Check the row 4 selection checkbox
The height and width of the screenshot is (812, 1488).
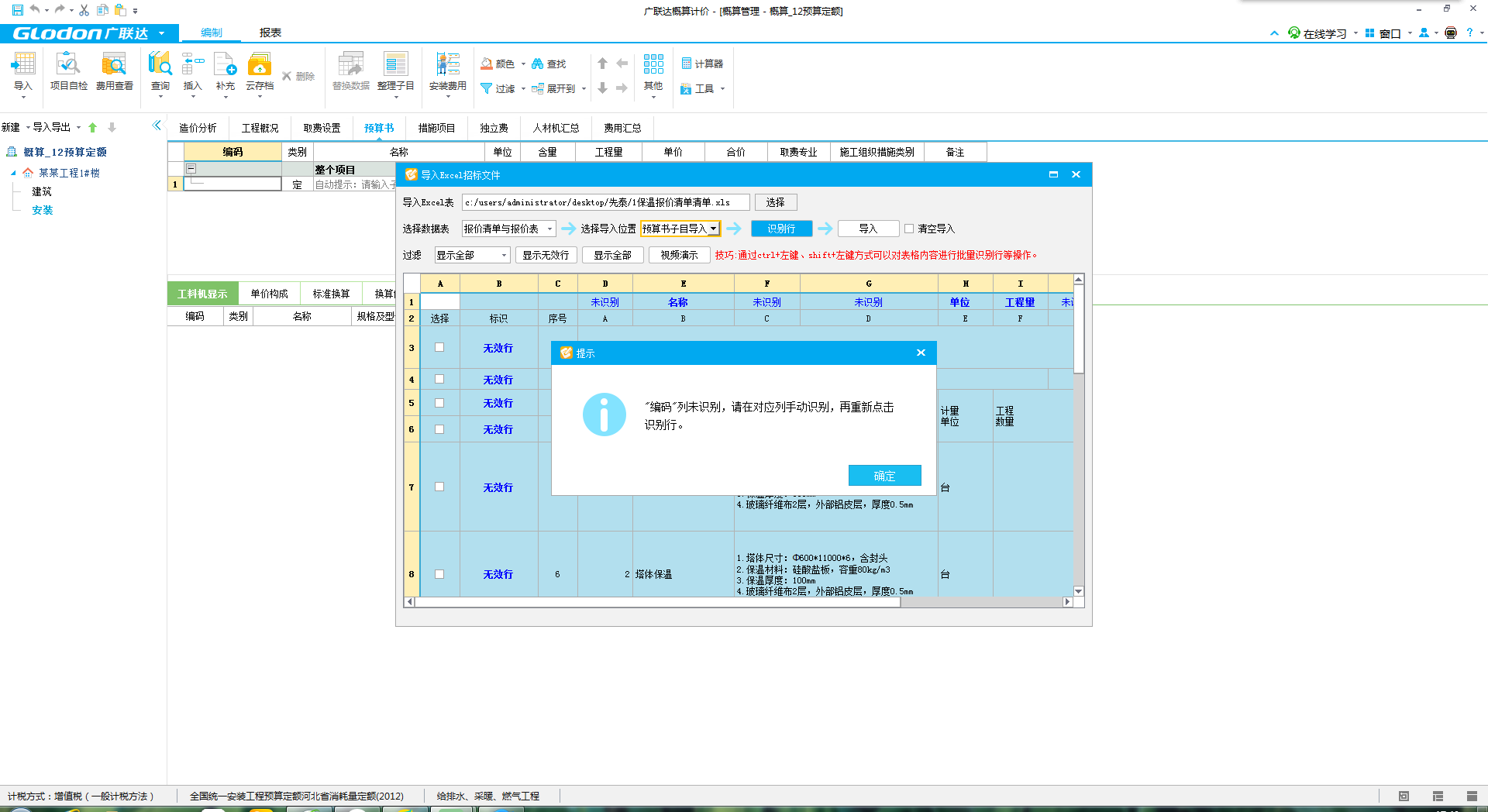(x=439, y=379)
